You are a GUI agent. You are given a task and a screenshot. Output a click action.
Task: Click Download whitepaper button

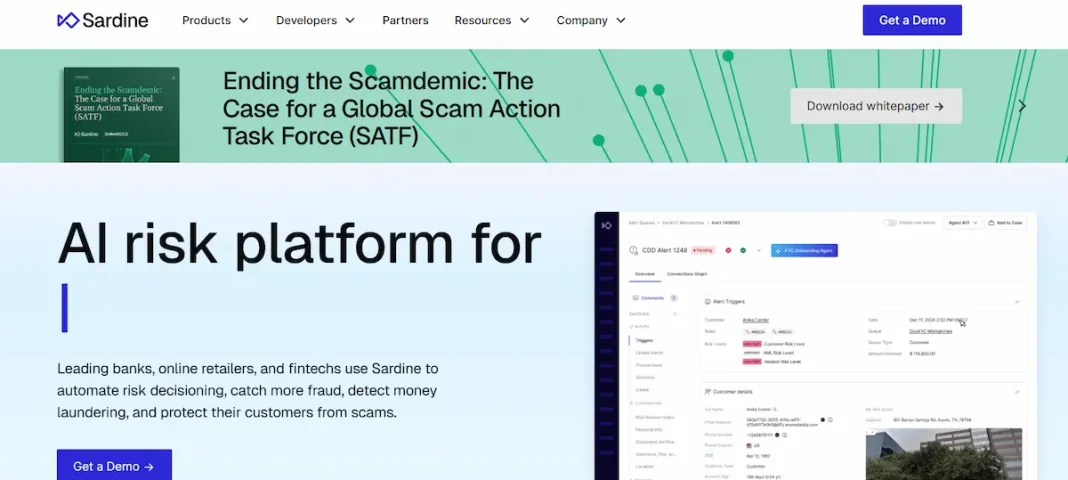876,106
